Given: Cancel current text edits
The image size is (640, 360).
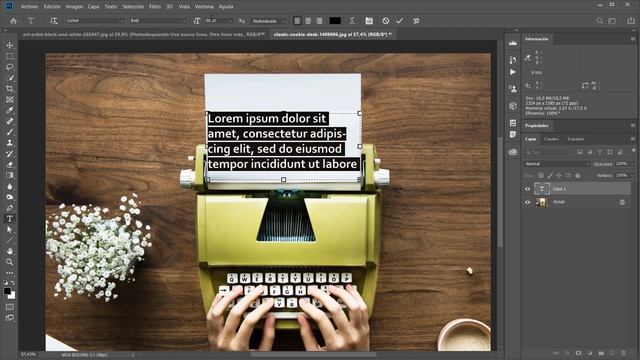Looking at the screenshot, I should 386,21.
